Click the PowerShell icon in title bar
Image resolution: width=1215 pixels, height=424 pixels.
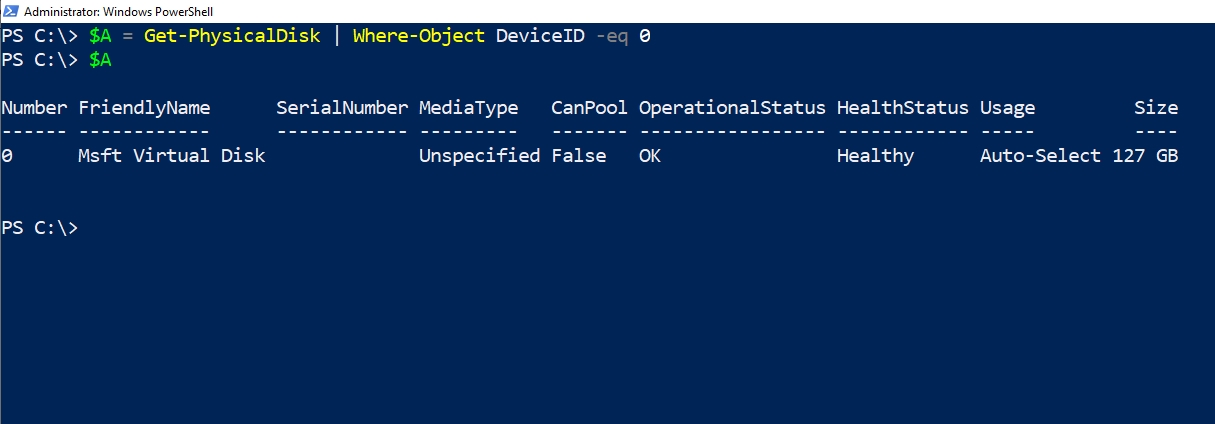pyautogui.click(x=10, y=11)
